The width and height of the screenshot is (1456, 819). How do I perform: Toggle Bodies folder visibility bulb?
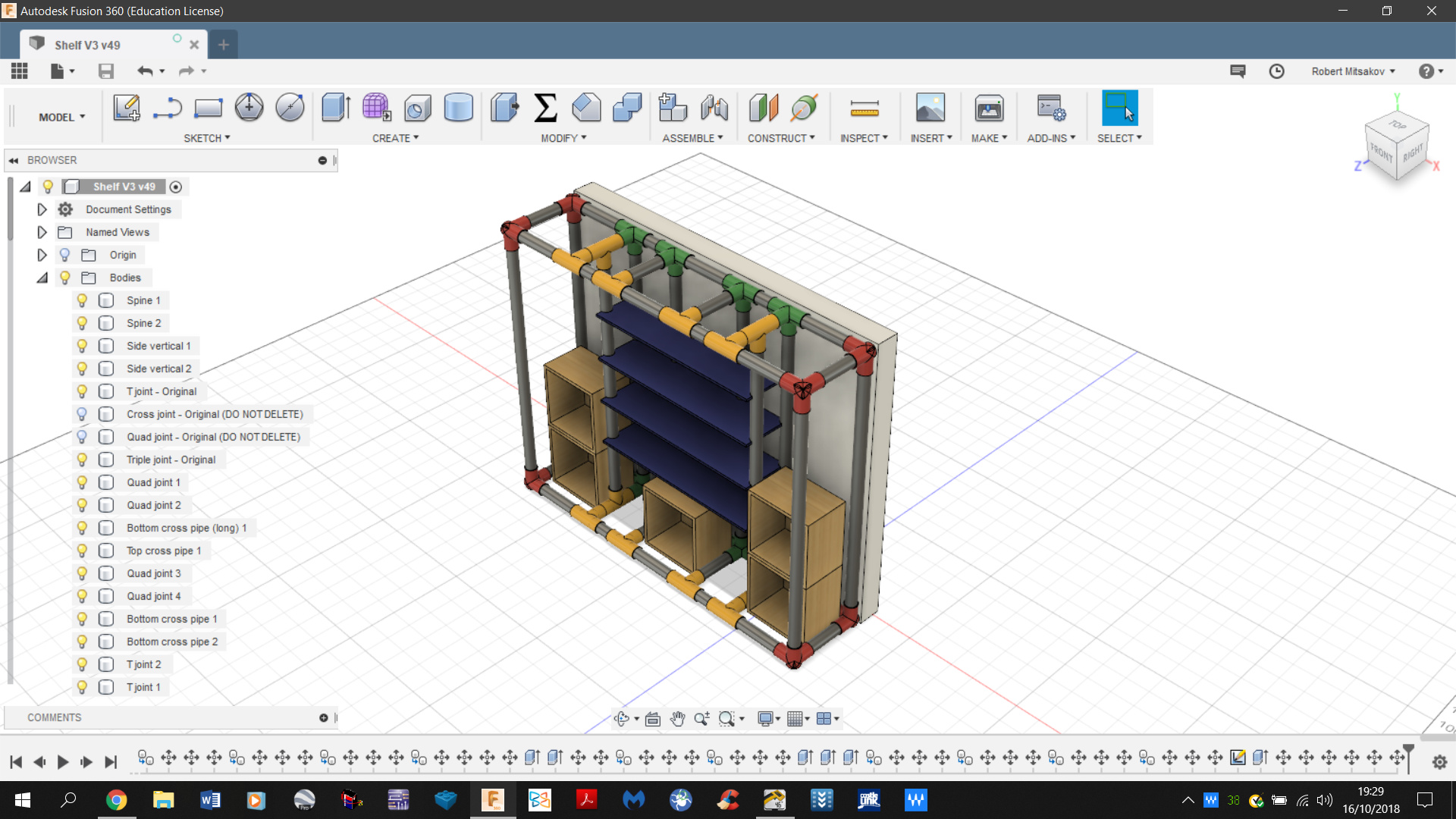[x=65, y=278]
